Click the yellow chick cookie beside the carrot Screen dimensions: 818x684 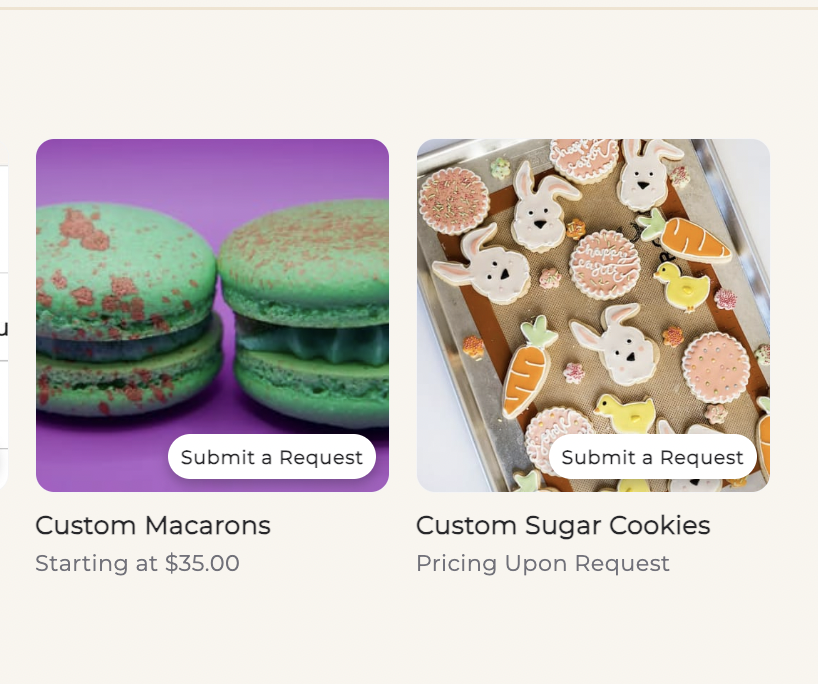681,287
